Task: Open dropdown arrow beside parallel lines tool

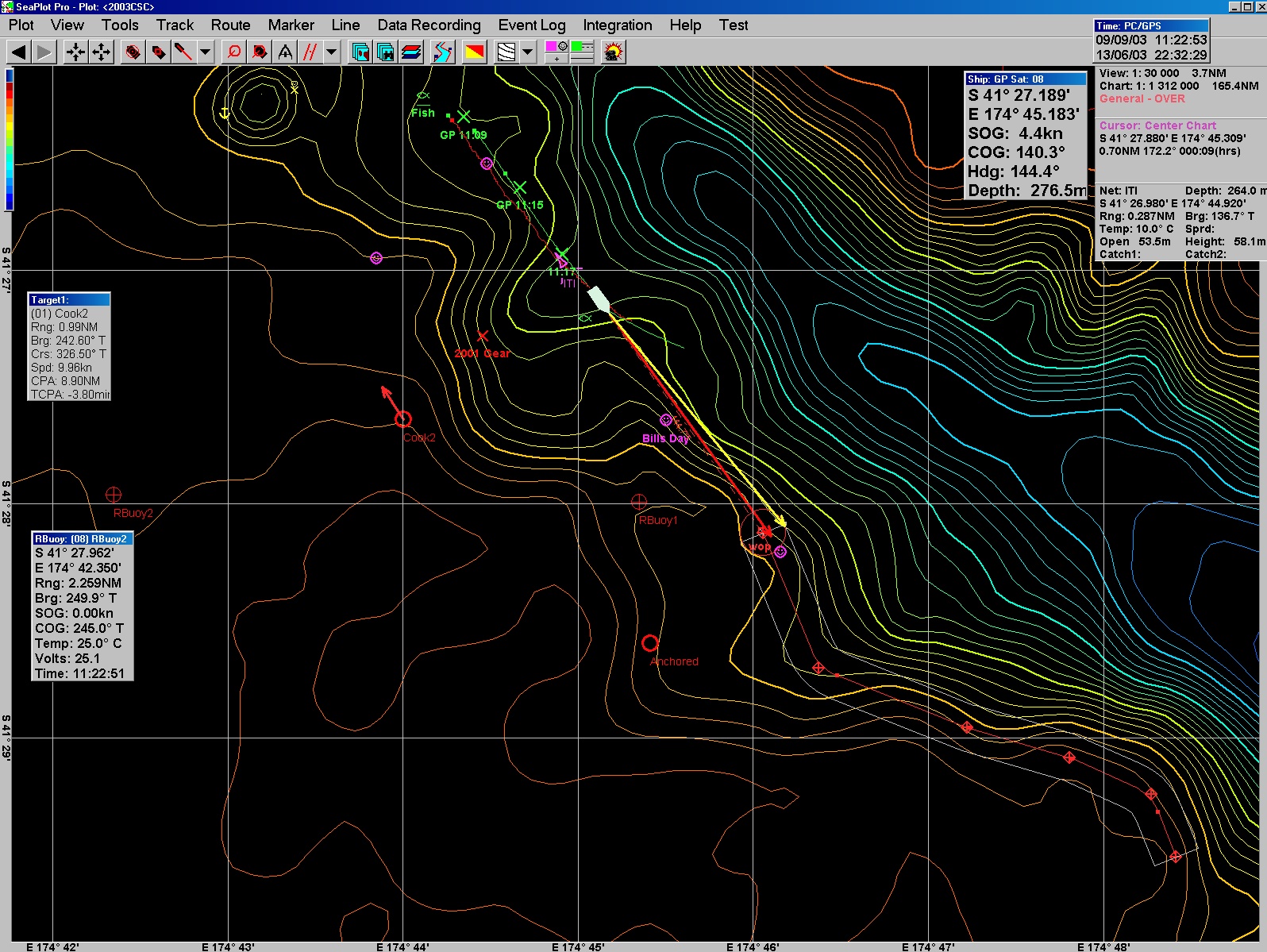Action: point(332,52)
